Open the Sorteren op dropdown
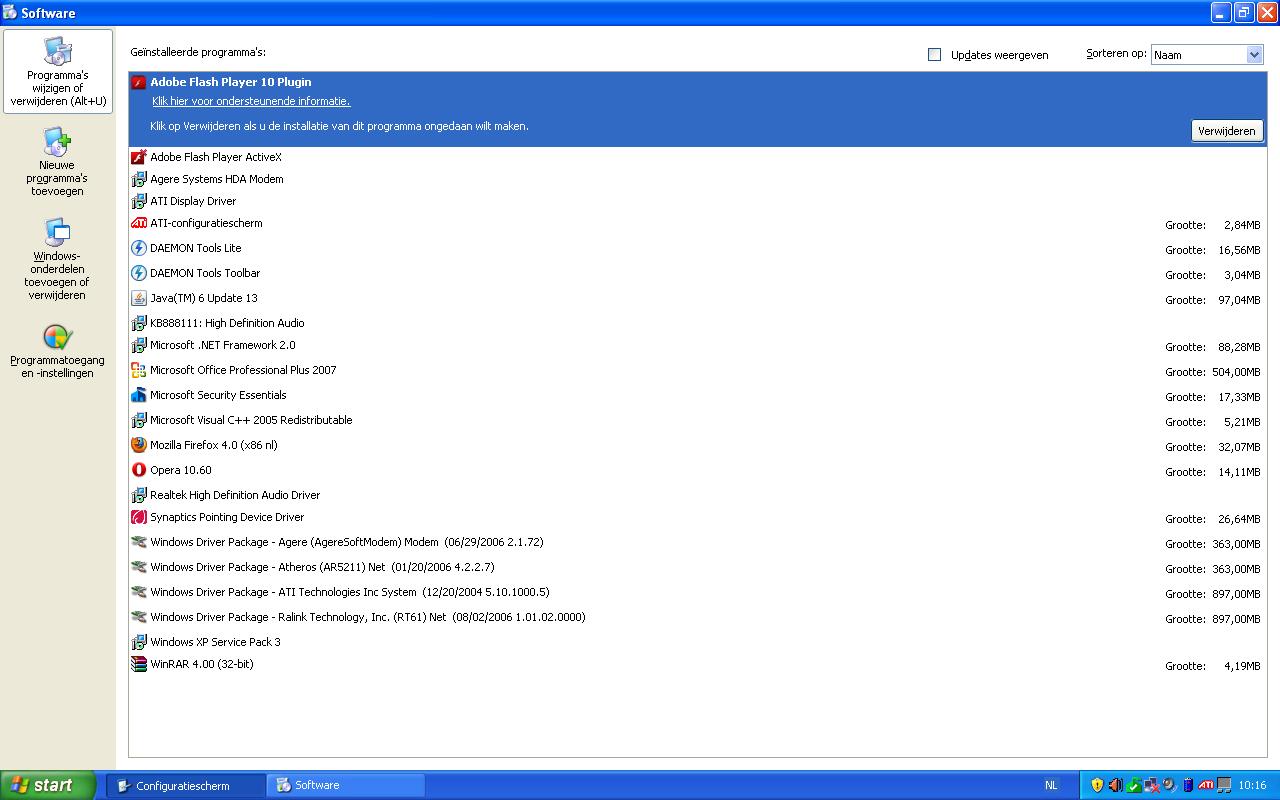 pos(1207,55)
